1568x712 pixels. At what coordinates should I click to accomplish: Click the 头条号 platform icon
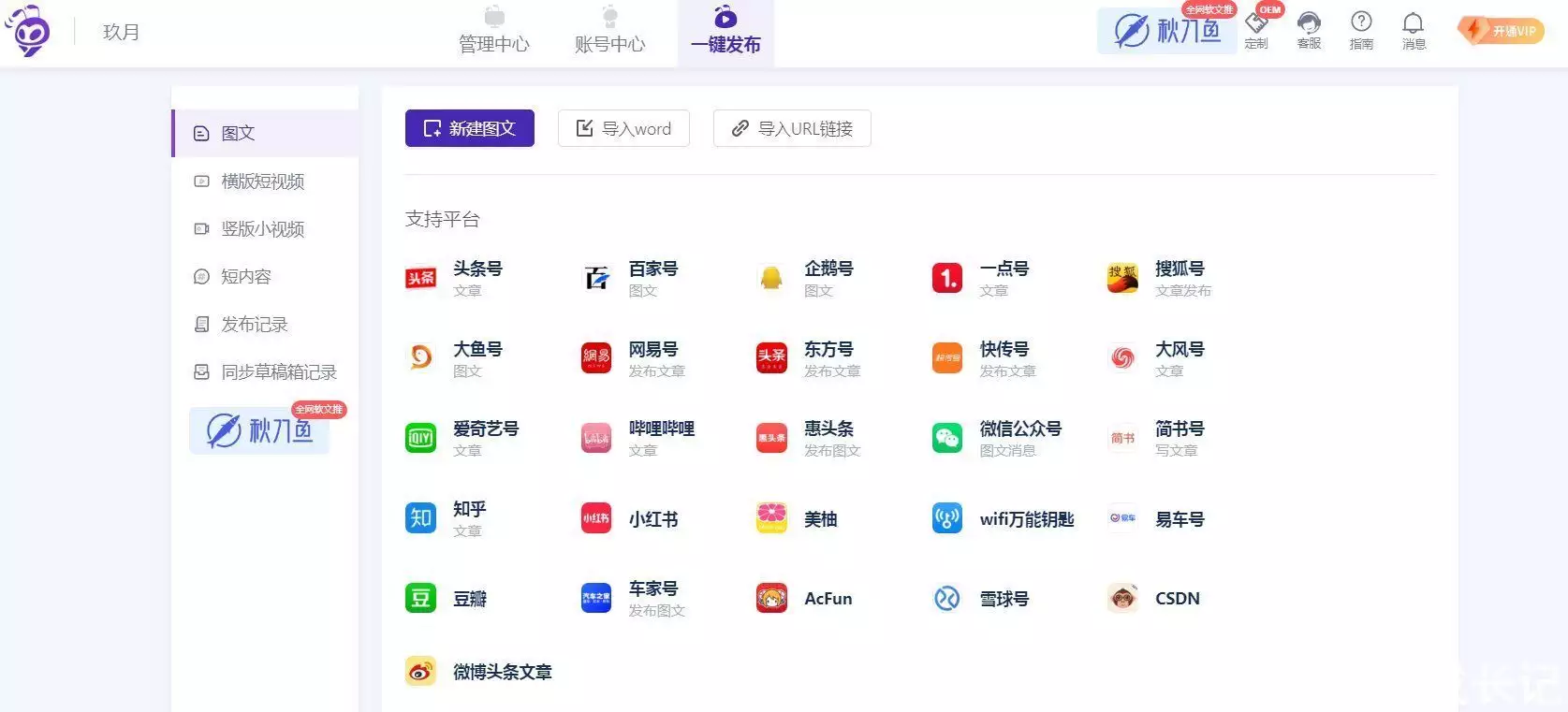tap(420, 278)
